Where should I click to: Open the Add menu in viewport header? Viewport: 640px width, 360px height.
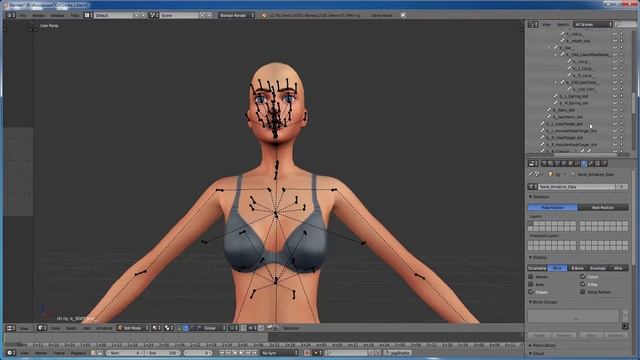[87, 328]
